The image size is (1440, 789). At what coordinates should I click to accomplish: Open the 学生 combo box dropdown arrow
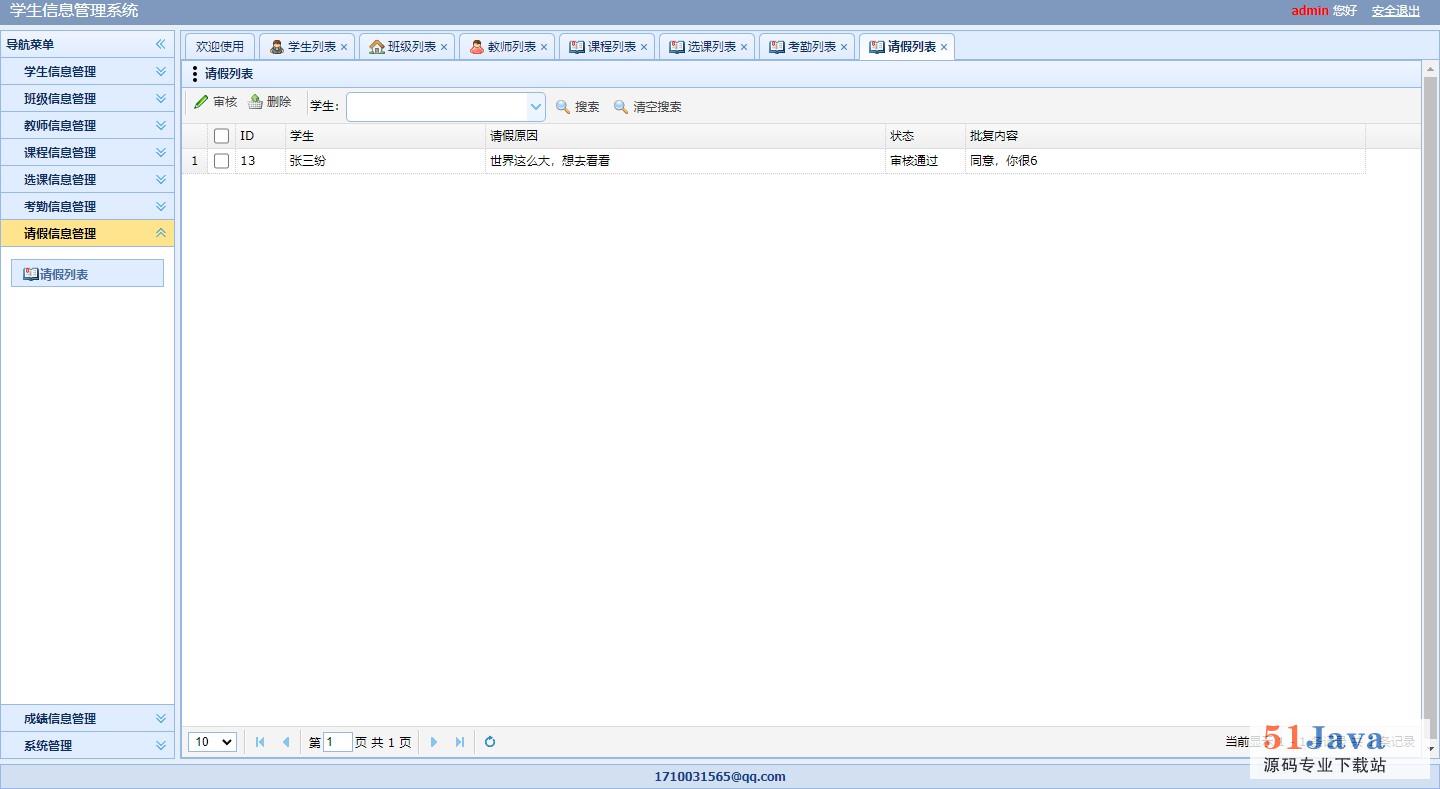point(535,107)
